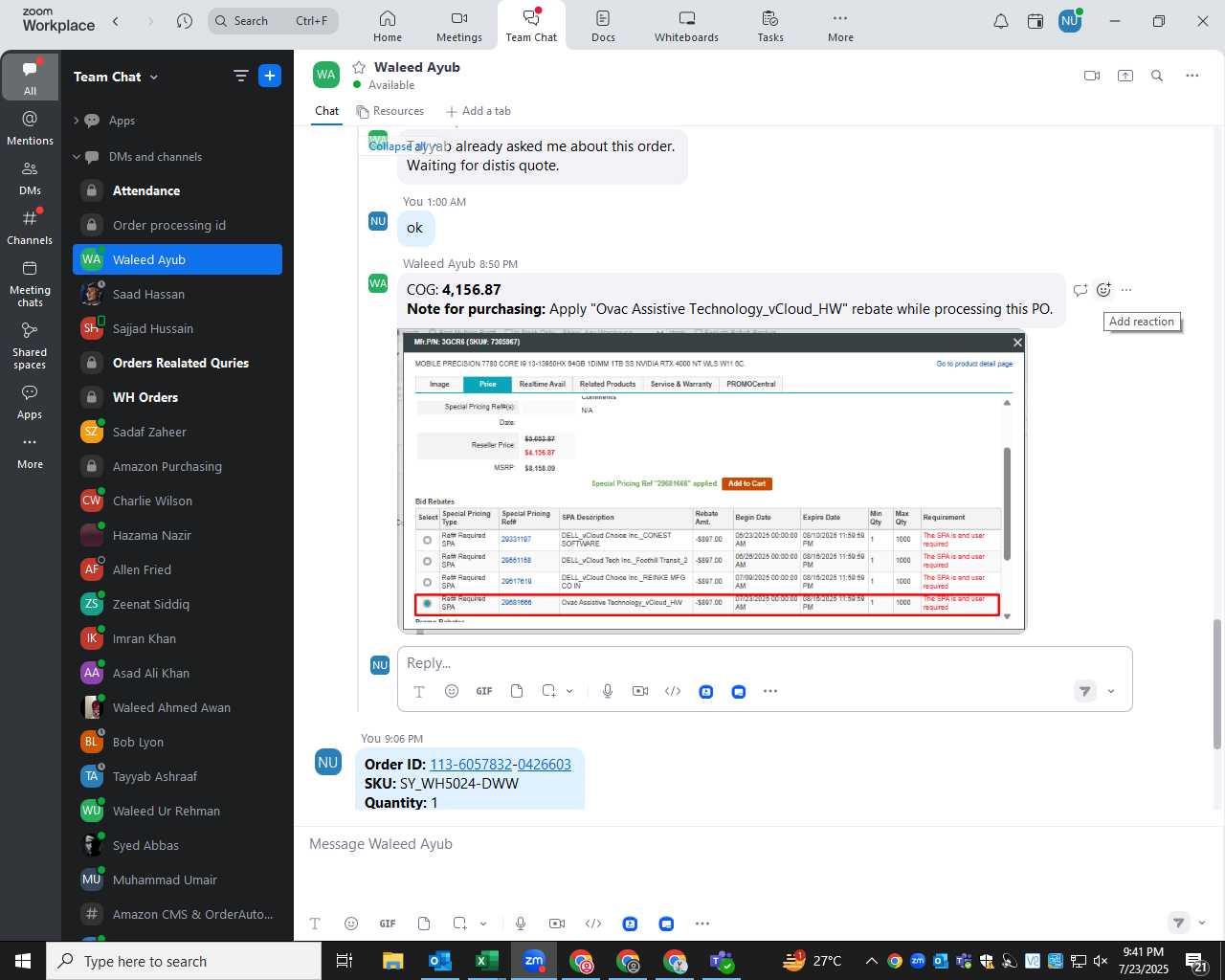Open Channels in the left sidebar

tap(30, 227)
